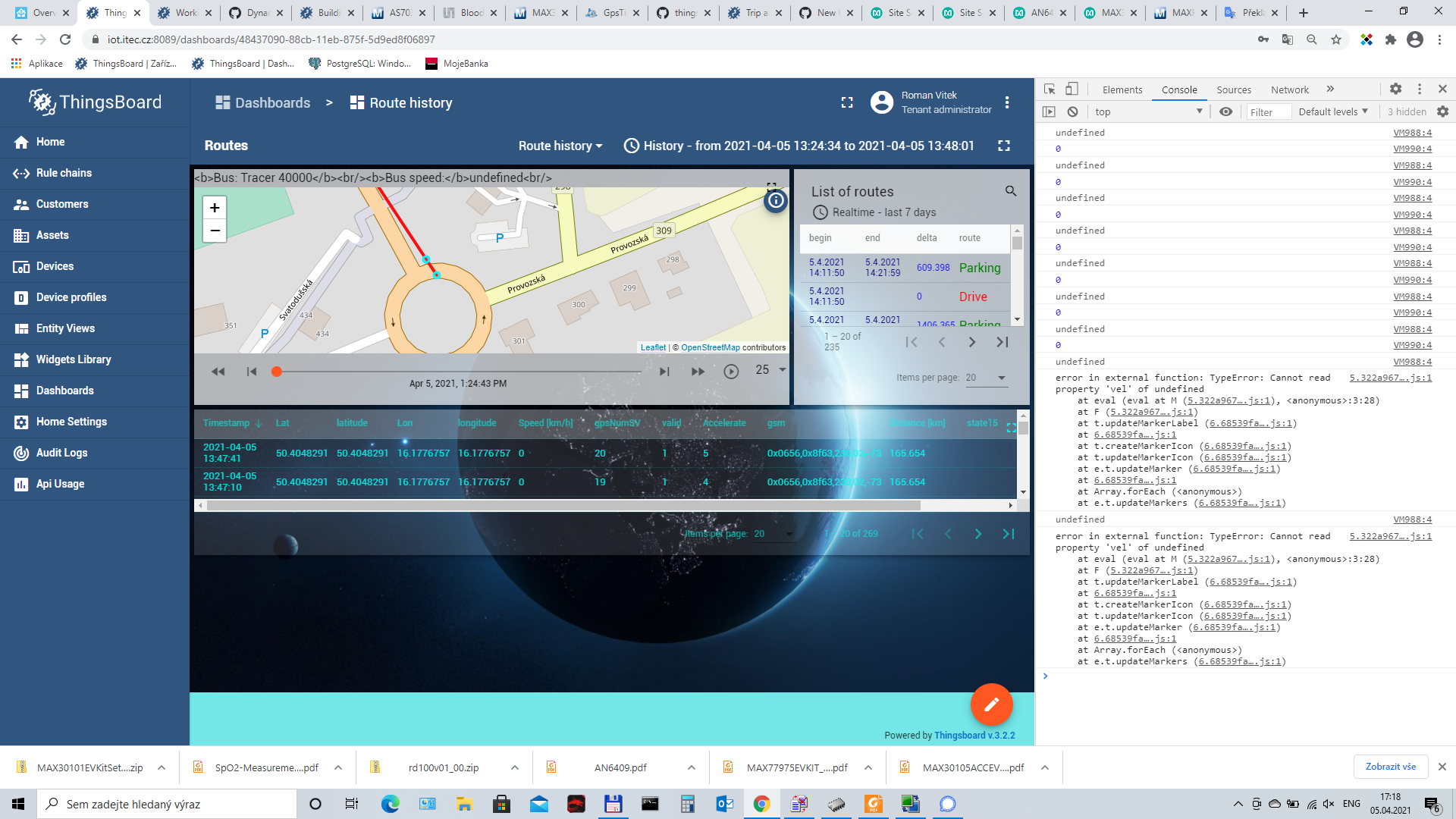Jump to end of route playback
The image size is (1456, 819).
664,372
